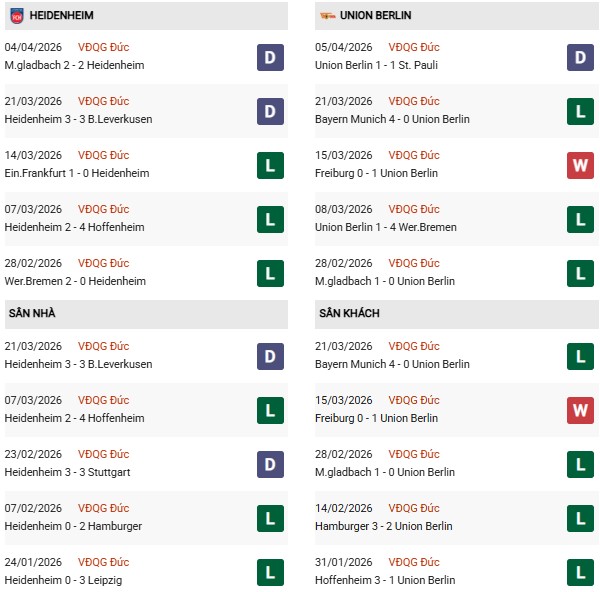This screenshot has height=592, width=600.
Task: Open match Wer.Bremen 2 - 0 Heidenheim
Action: [75, 281]
